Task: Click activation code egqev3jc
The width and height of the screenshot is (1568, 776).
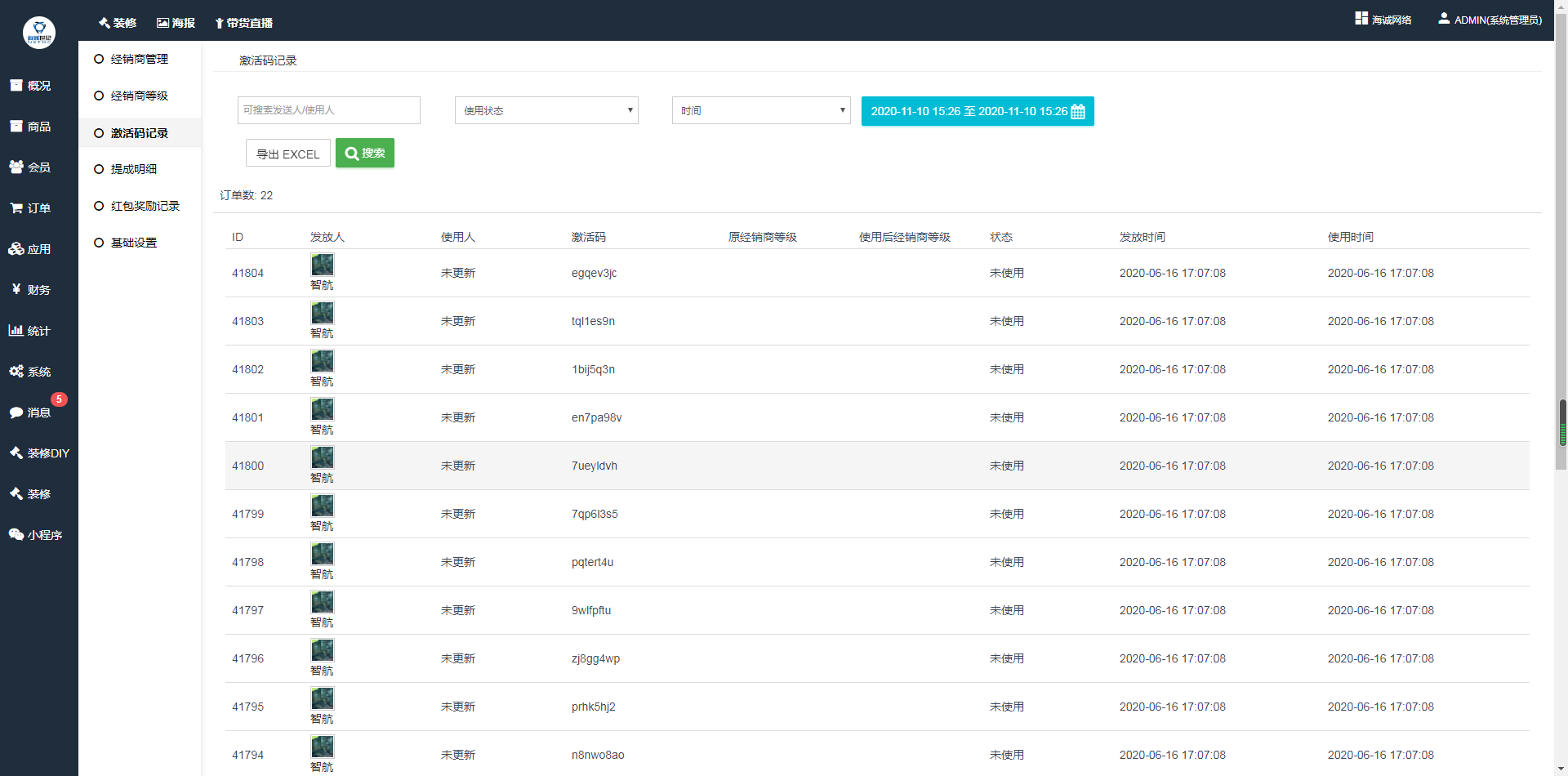Action: 595,273
